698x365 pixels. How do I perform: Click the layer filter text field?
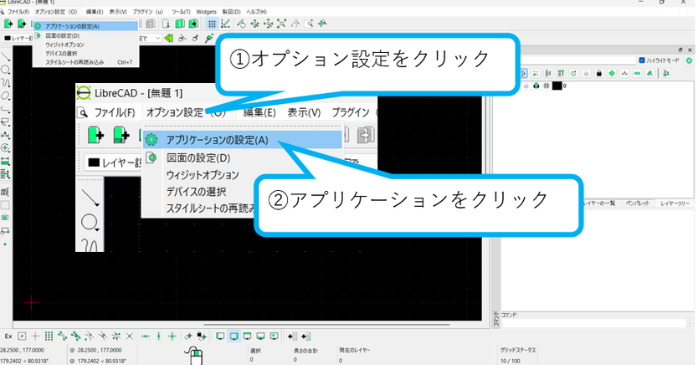tap(577, 60)
